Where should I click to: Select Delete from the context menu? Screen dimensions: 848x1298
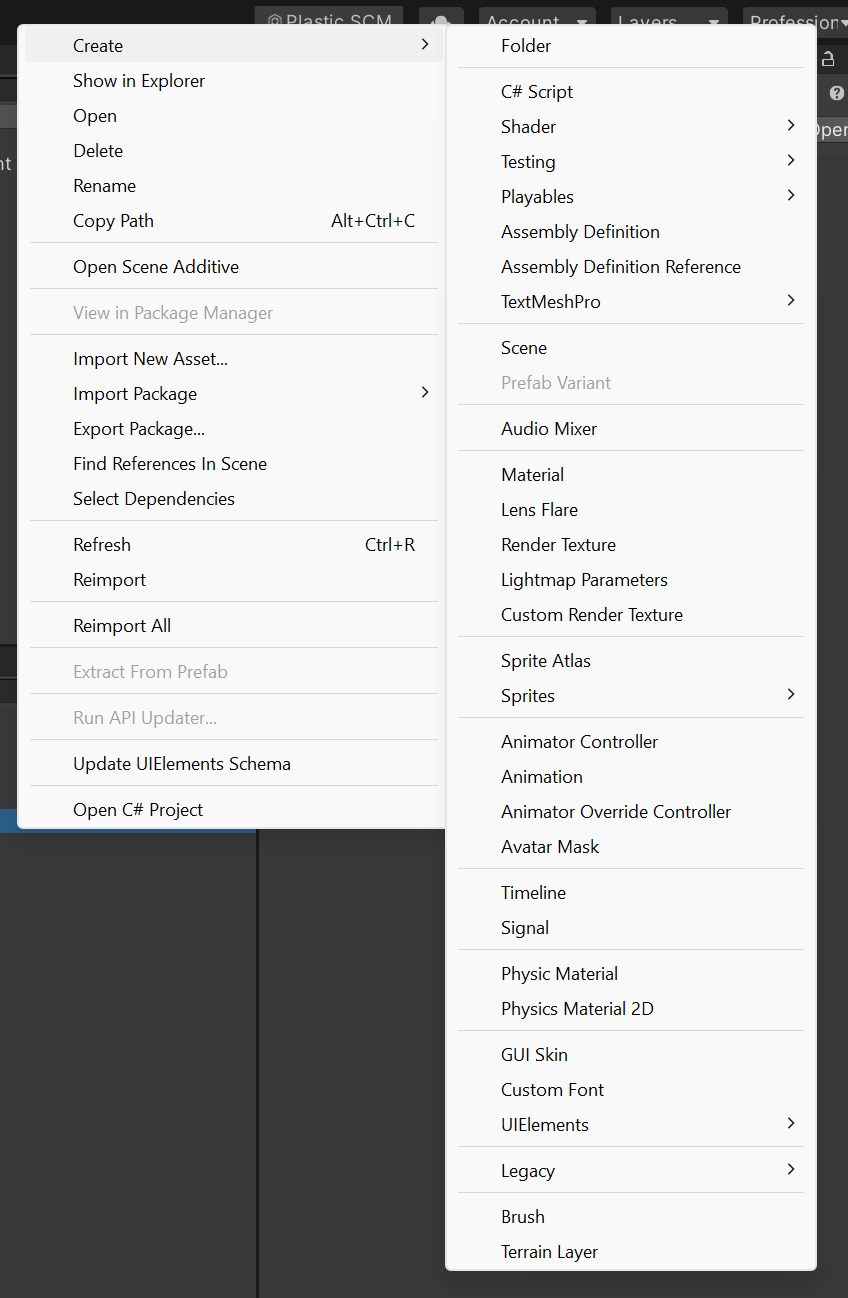tap(233, 151)
